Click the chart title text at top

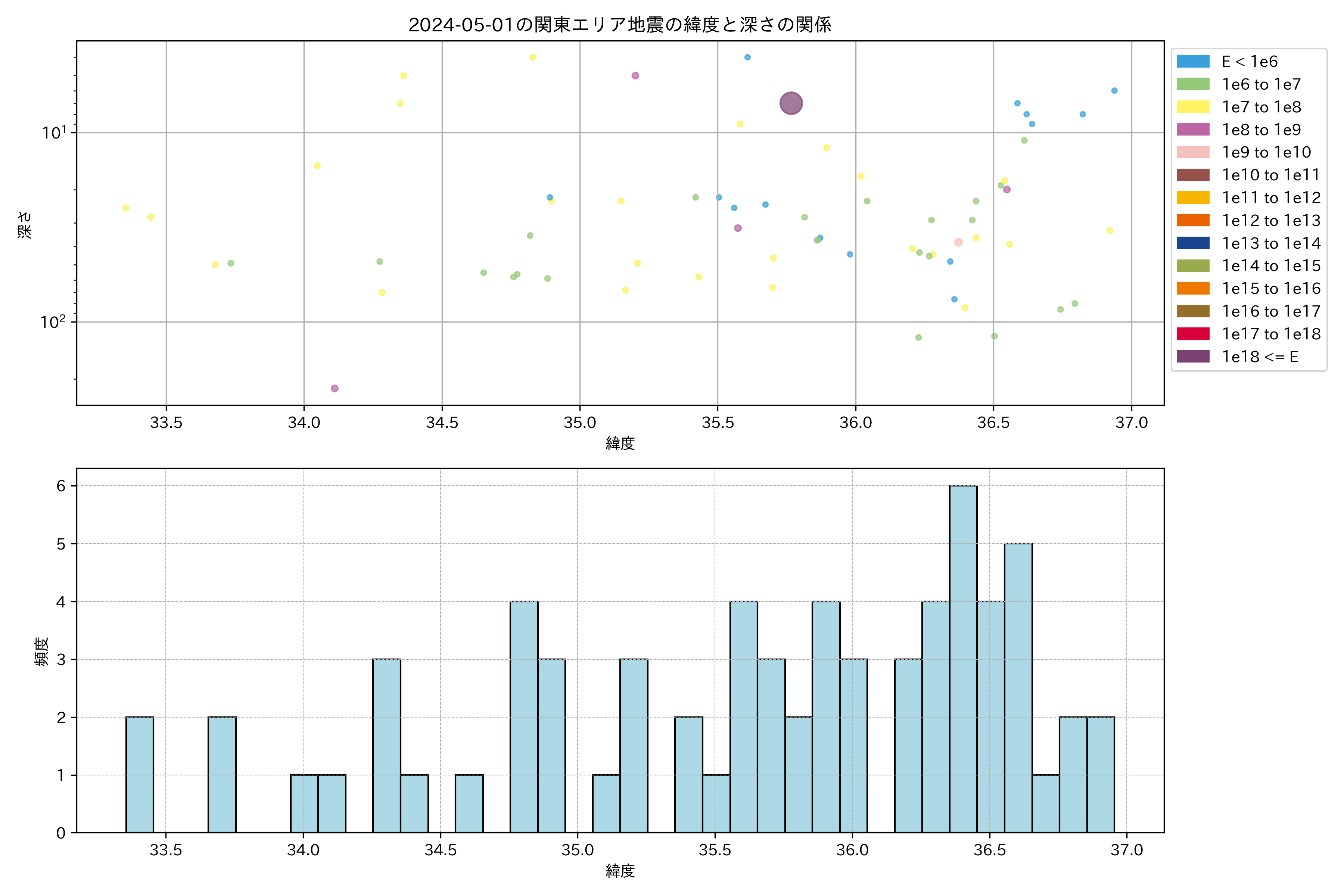pyautogui.click(x=619, y=25)
